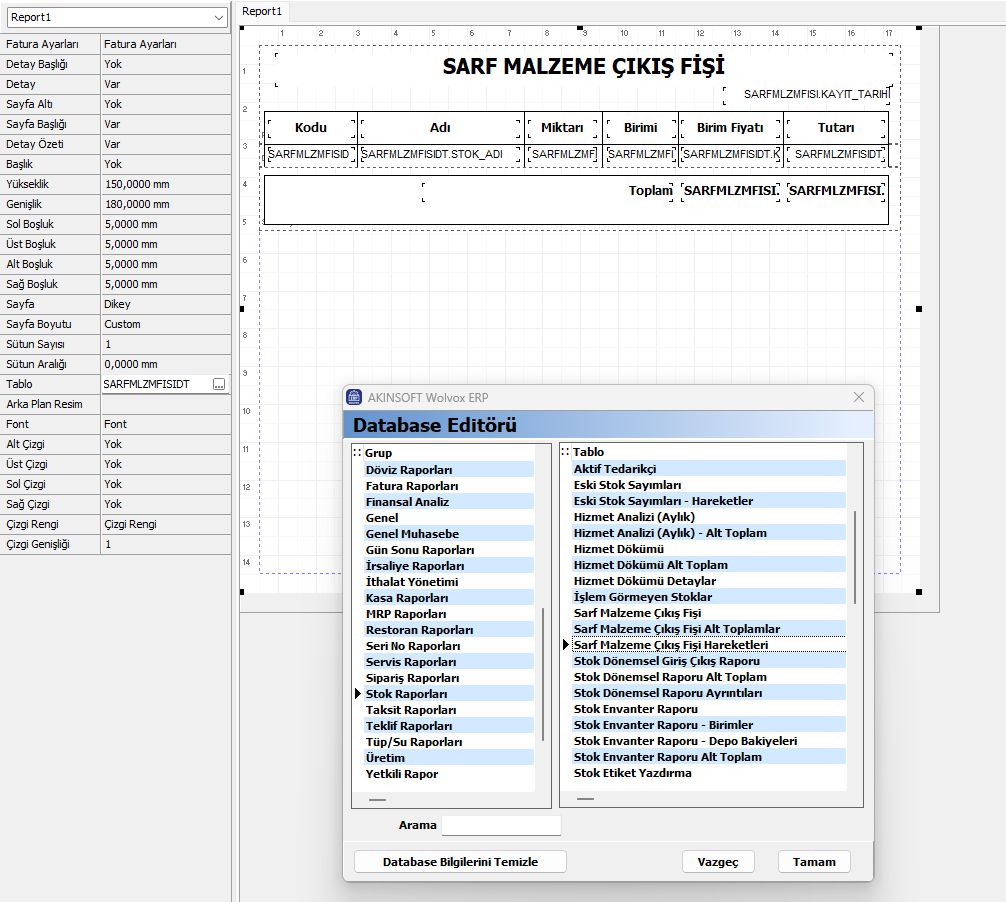The height and width of the screenshot is (902, 1006).
Task: Select Hizmet Analizi (Aylık) table row
Action: (709, 516)
